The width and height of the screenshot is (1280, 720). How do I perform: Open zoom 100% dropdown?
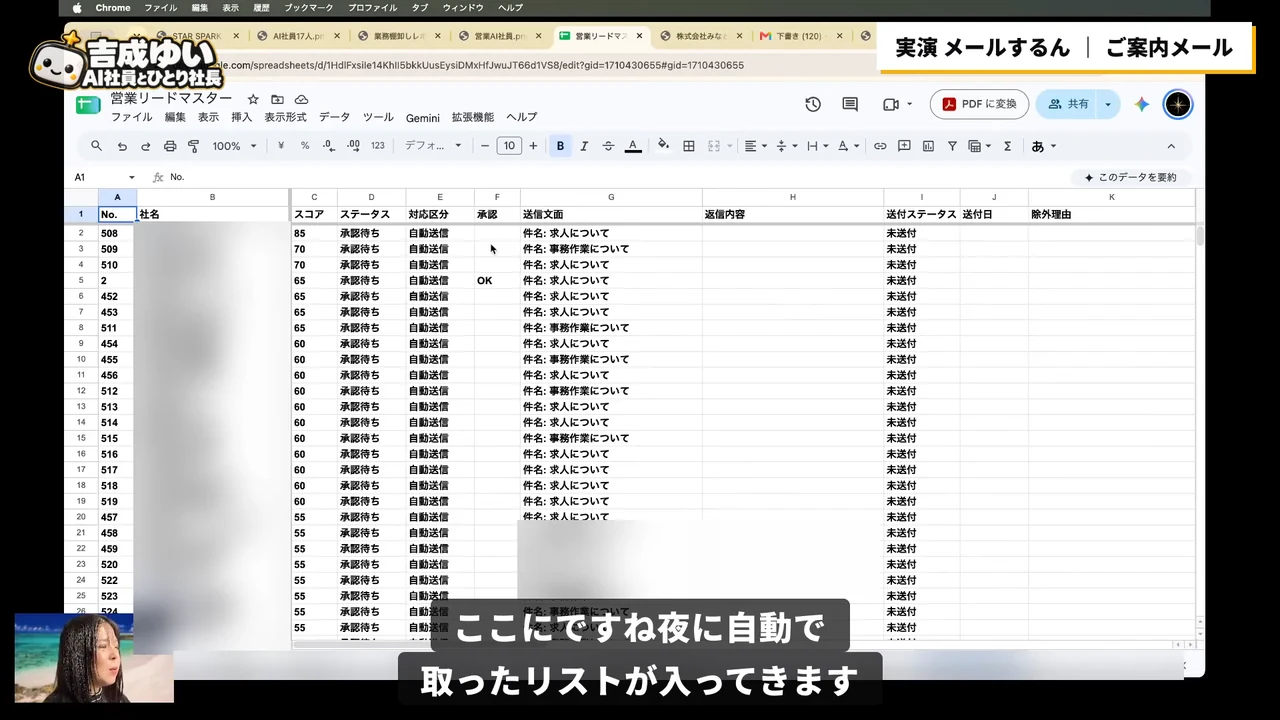coord(234,146)
